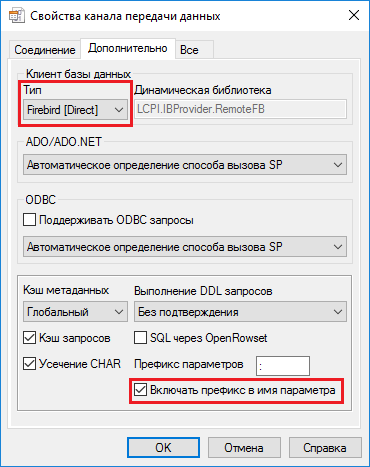Enable SQL через OpenRowset checkbox
Image resolution: width=370 pixels, height=467 pixels.
[140, 338]
